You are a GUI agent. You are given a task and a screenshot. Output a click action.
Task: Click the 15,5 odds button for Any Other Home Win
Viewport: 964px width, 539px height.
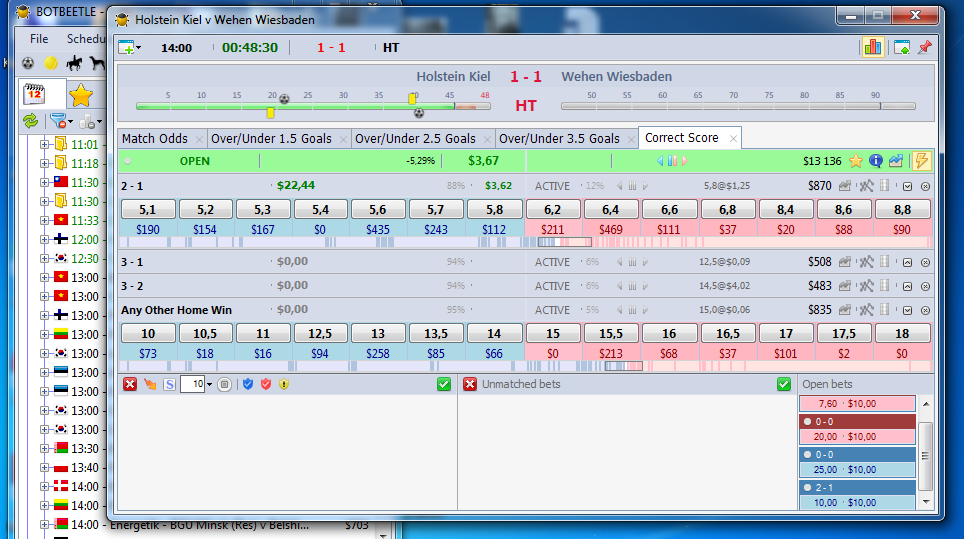[610, 334]
